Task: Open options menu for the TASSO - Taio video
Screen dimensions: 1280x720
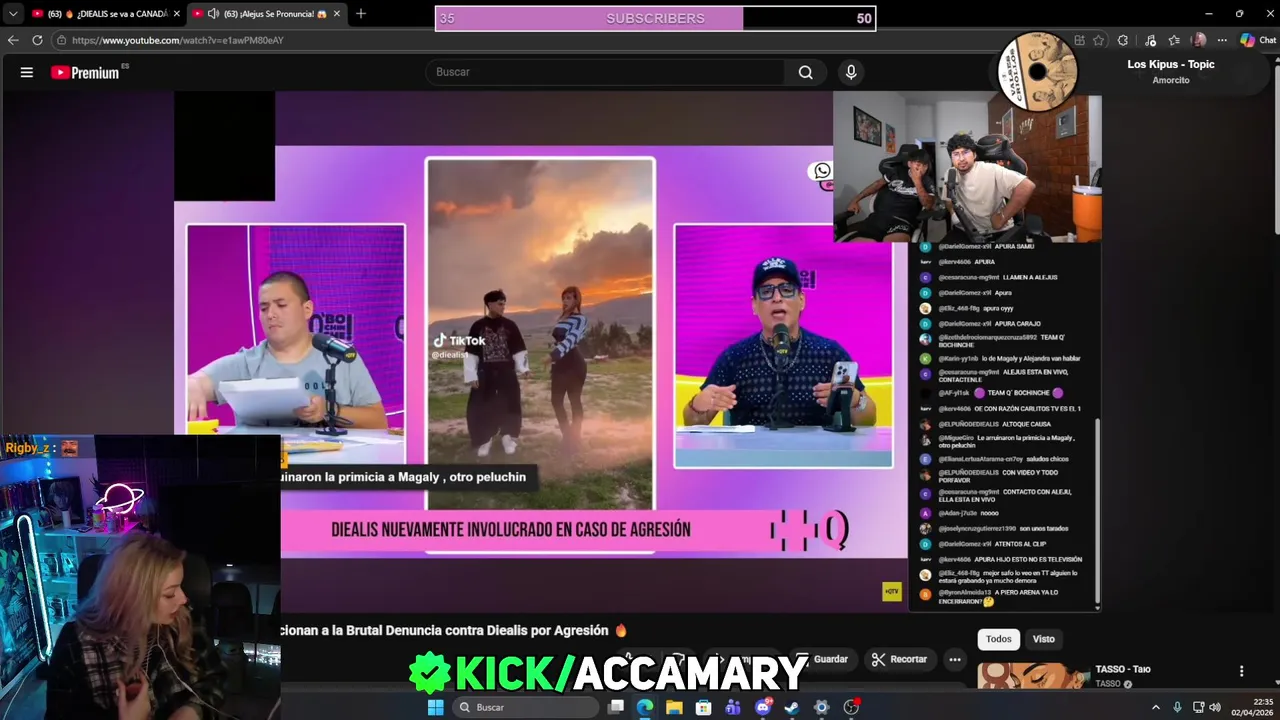Action: [1241, 671]
